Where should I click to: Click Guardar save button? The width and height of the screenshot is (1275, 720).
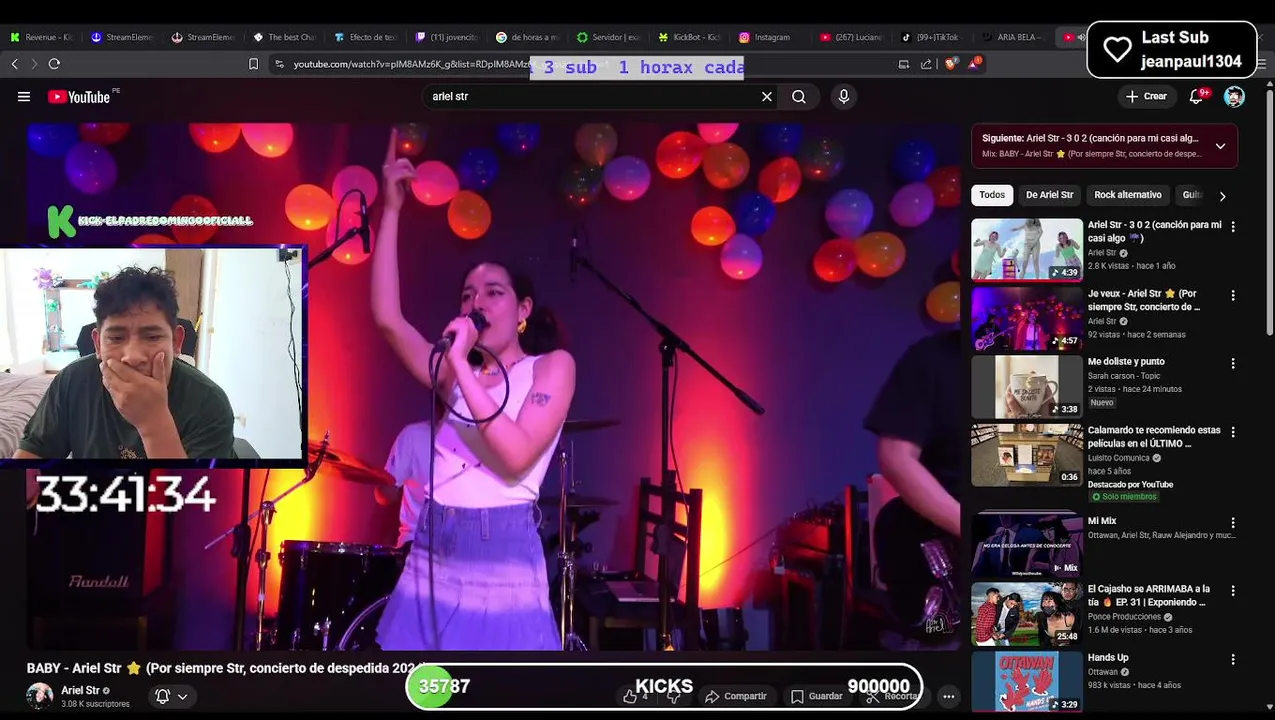click(x=817, y=696)
